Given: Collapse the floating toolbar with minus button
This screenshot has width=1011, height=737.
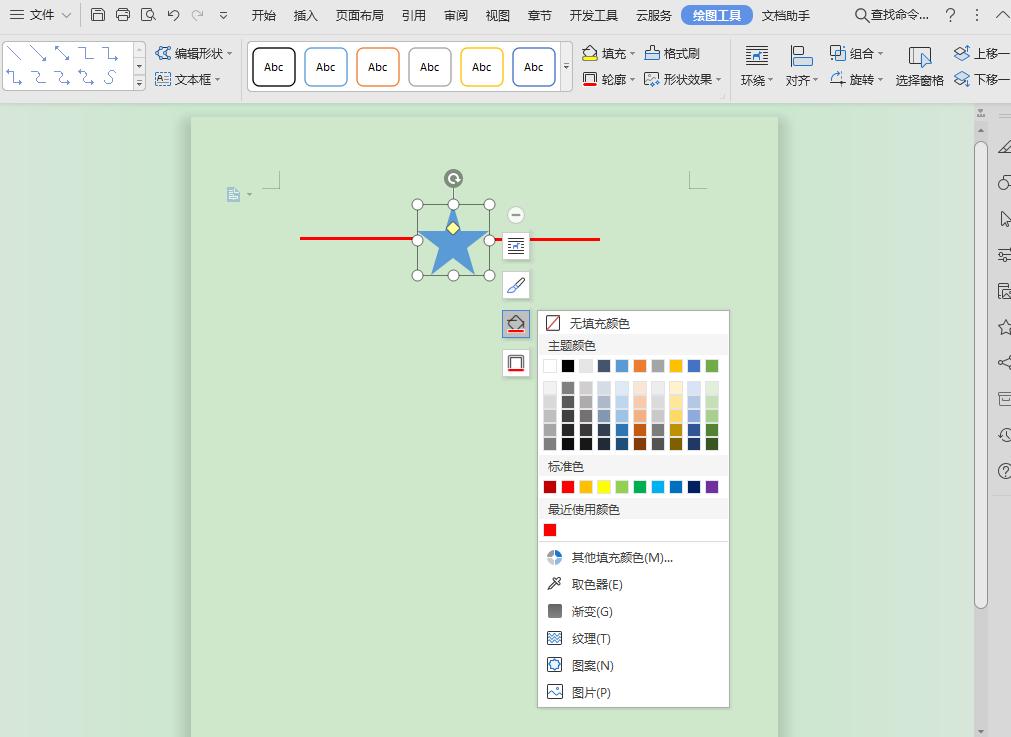Looking at the screenshot, I should (x=516, y=215).
